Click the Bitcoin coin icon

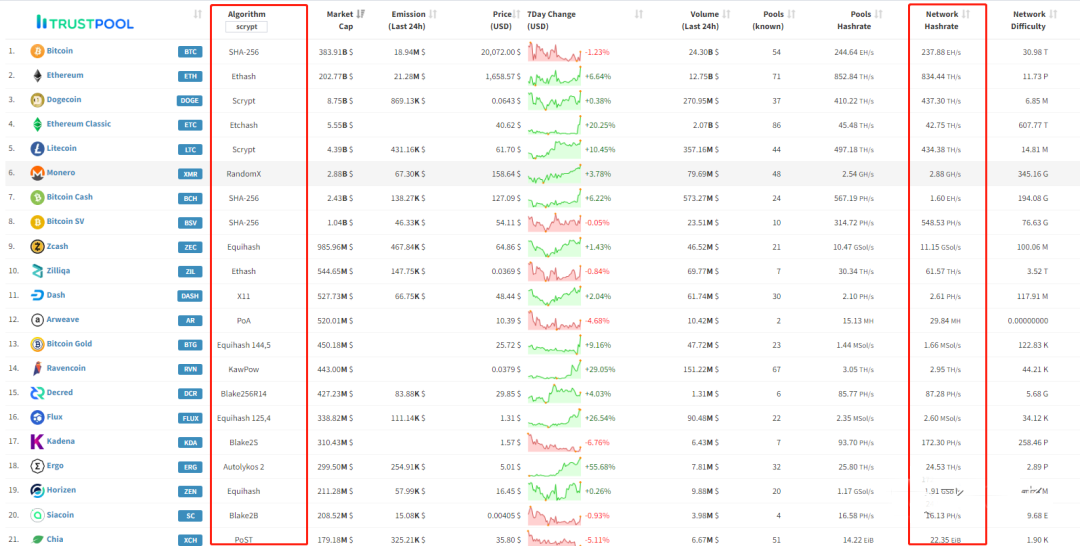pyautogui.click(x=37, y=51)
